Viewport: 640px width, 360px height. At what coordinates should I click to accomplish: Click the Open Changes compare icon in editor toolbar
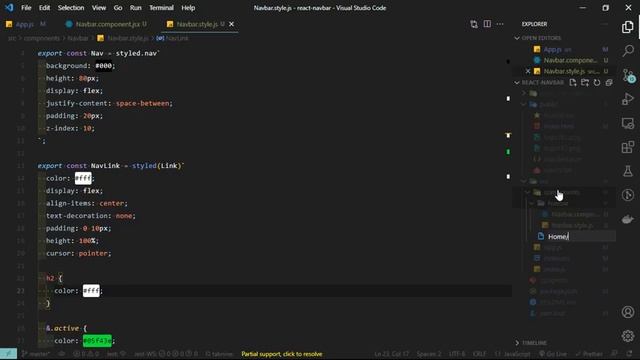(x=473, y=24)
